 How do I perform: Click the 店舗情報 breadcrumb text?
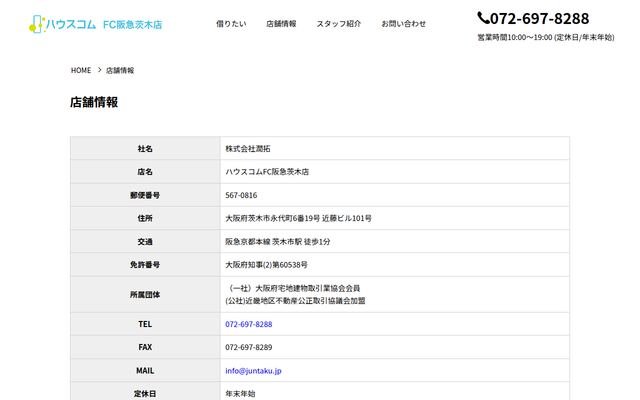click(x=120, y=70)
